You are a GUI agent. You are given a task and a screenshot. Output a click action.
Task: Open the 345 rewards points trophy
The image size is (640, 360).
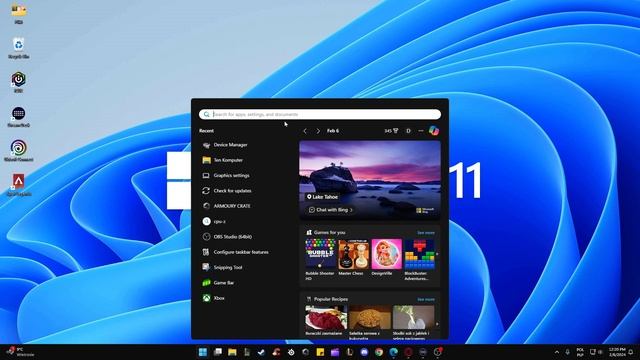pyautogui.click(x=391, y=131)
